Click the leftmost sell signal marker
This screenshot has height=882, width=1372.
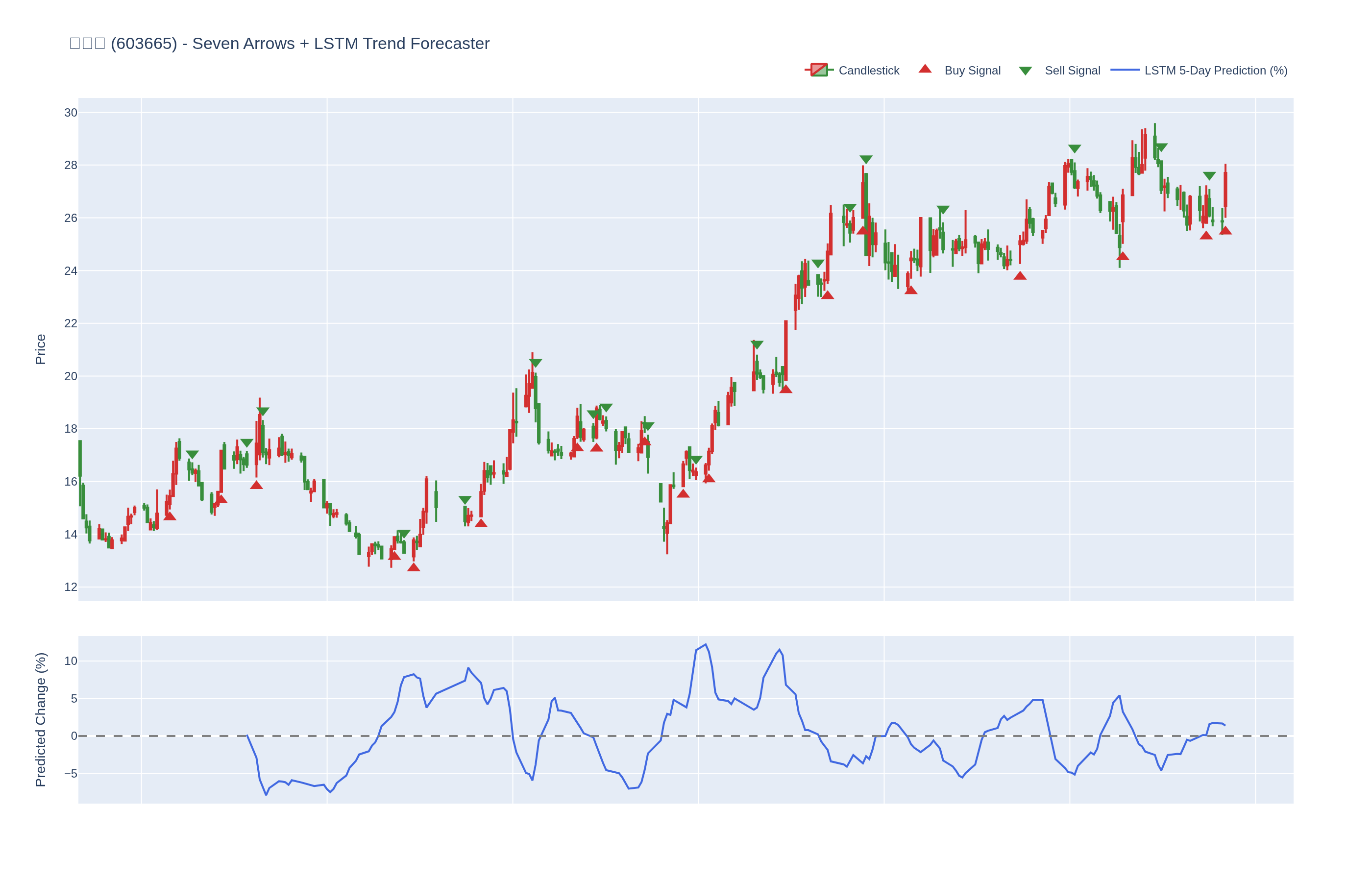coord(193,454)
